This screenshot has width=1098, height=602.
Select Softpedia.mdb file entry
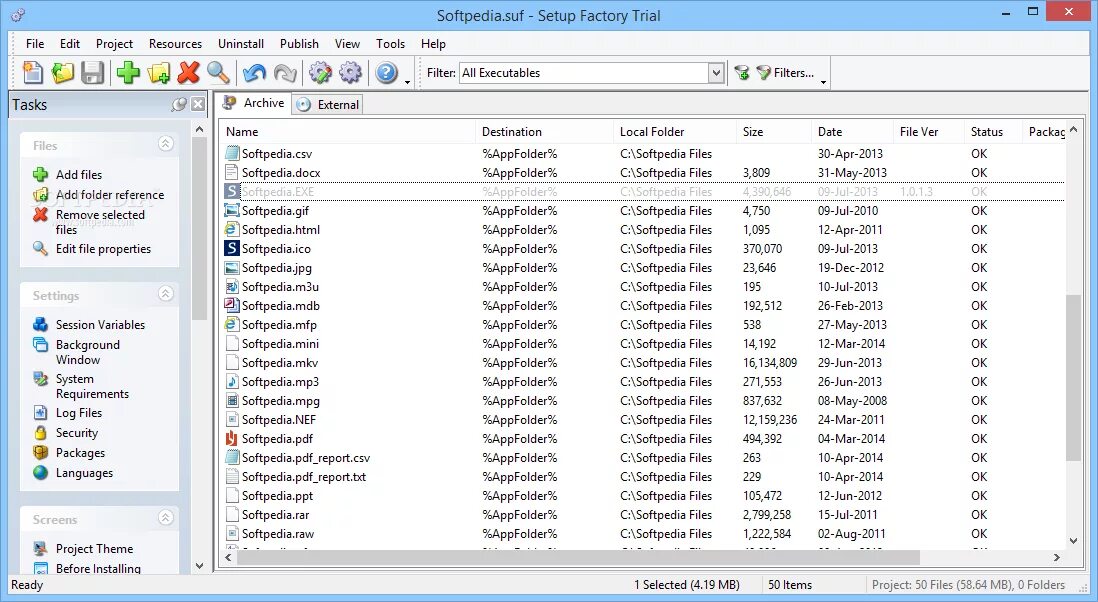[x=642, y=306]
